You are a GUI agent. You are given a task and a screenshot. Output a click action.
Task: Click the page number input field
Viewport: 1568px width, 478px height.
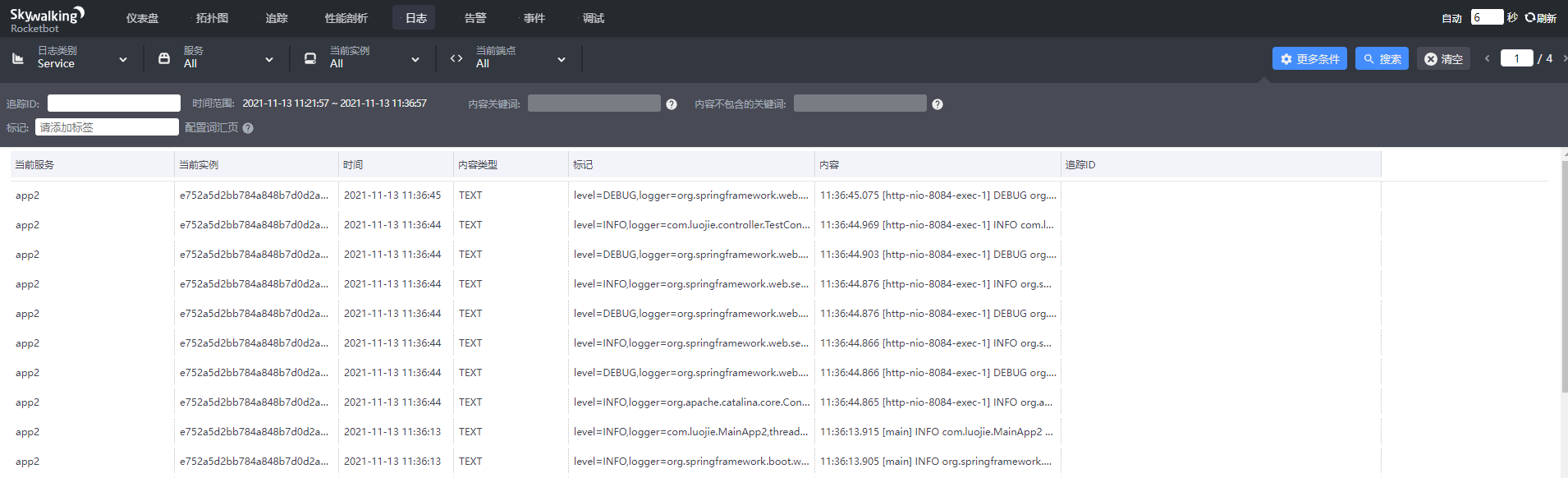tap(1516, 58)
